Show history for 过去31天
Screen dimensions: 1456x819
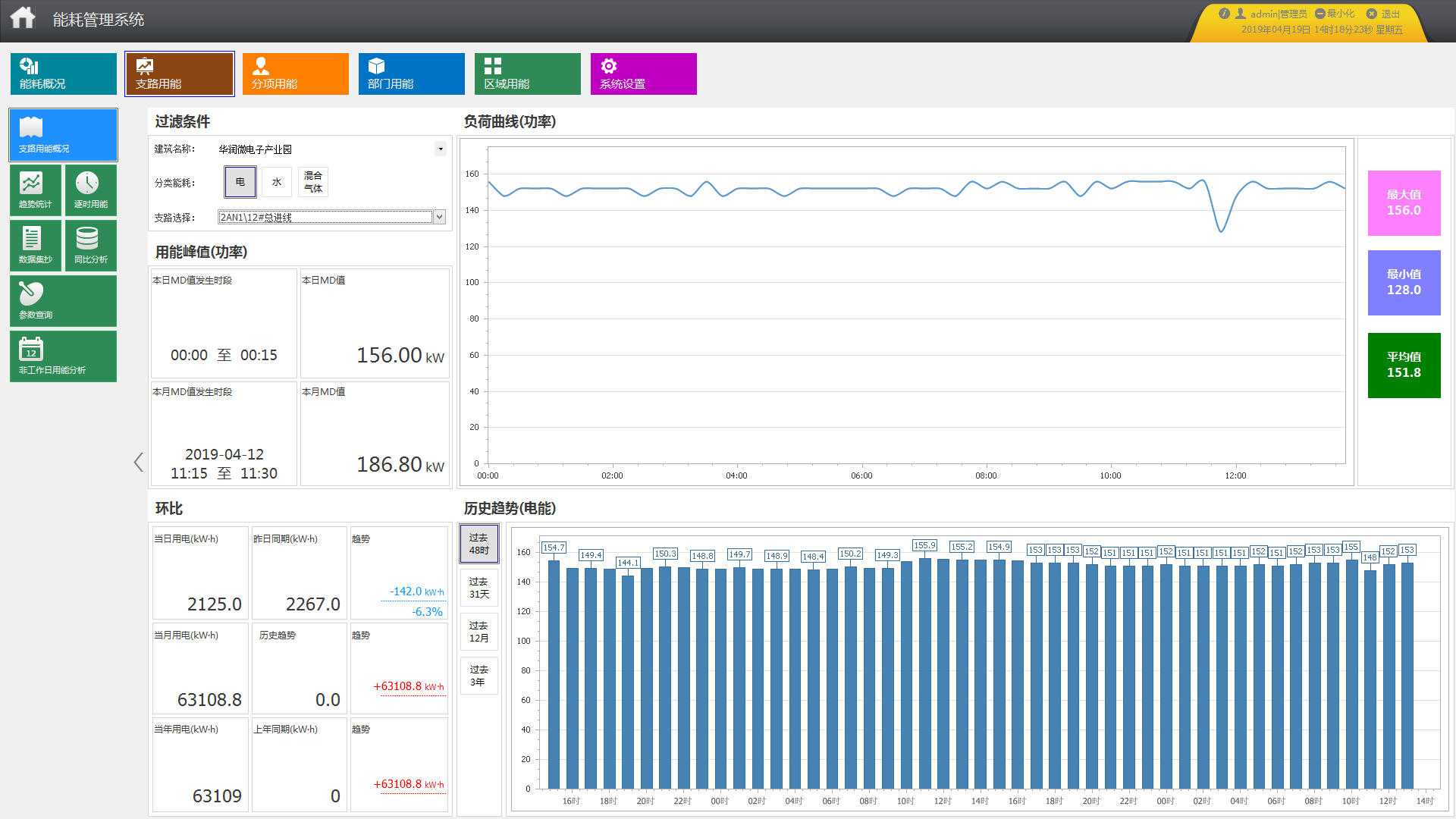pos(479,588)
